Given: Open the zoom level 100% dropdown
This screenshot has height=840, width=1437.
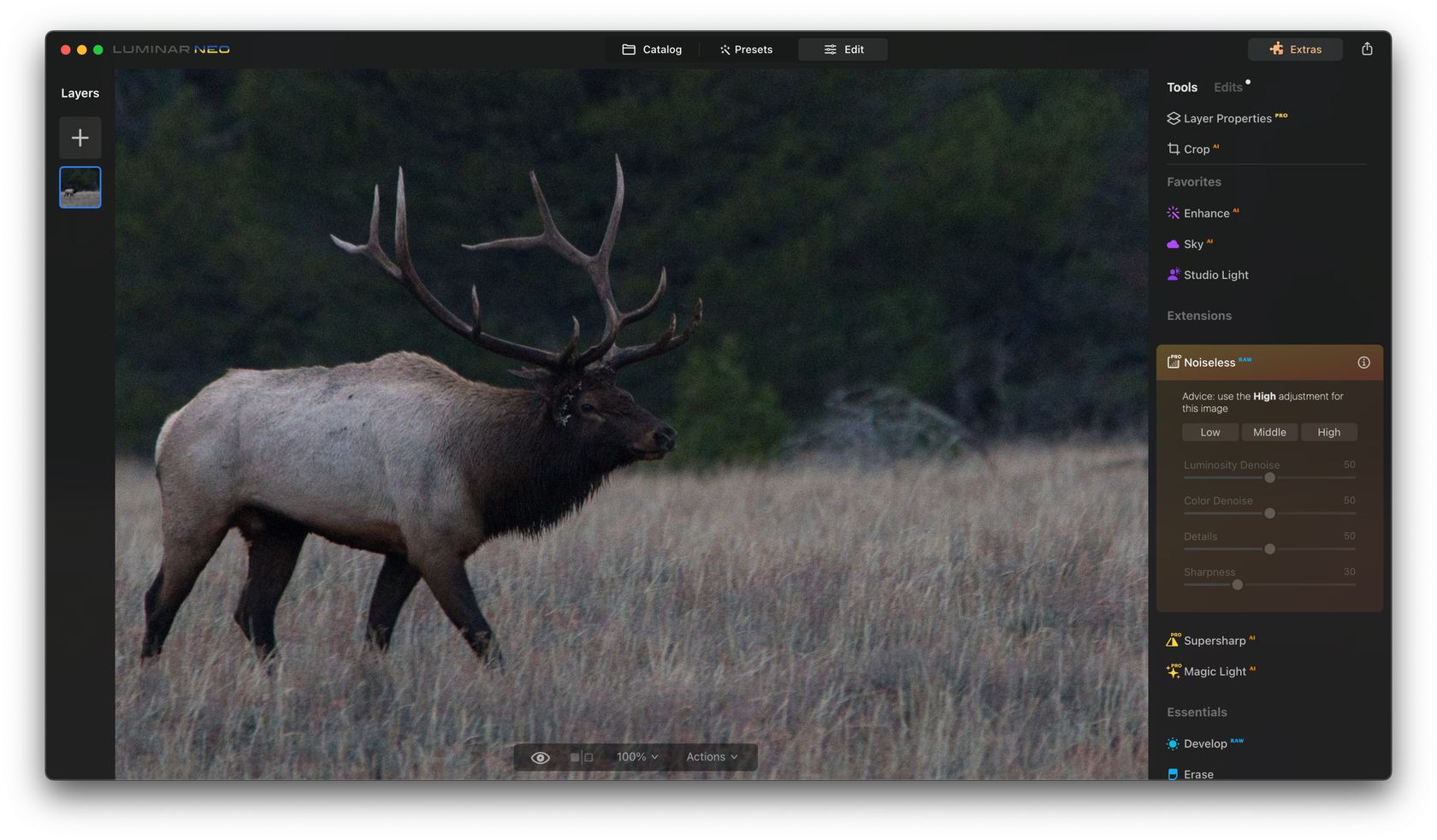Looking at the screenshot, I should point(636,757).
